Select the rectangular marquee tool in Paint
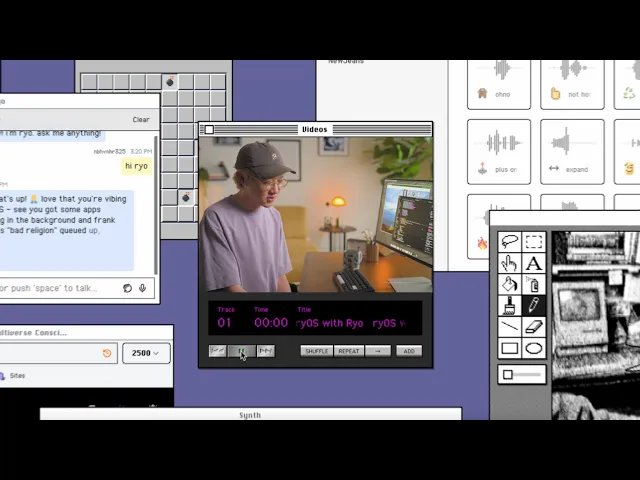Image resolution: width=640 pixels, height=480 pixels. coord(534,242)
